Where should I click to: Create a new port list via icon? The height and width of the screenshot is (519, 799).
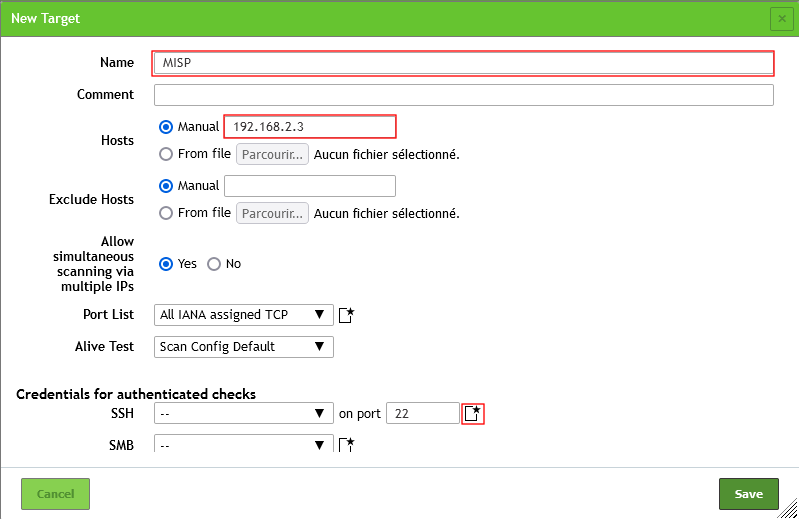pyautogui.click(x=347, y=315)
